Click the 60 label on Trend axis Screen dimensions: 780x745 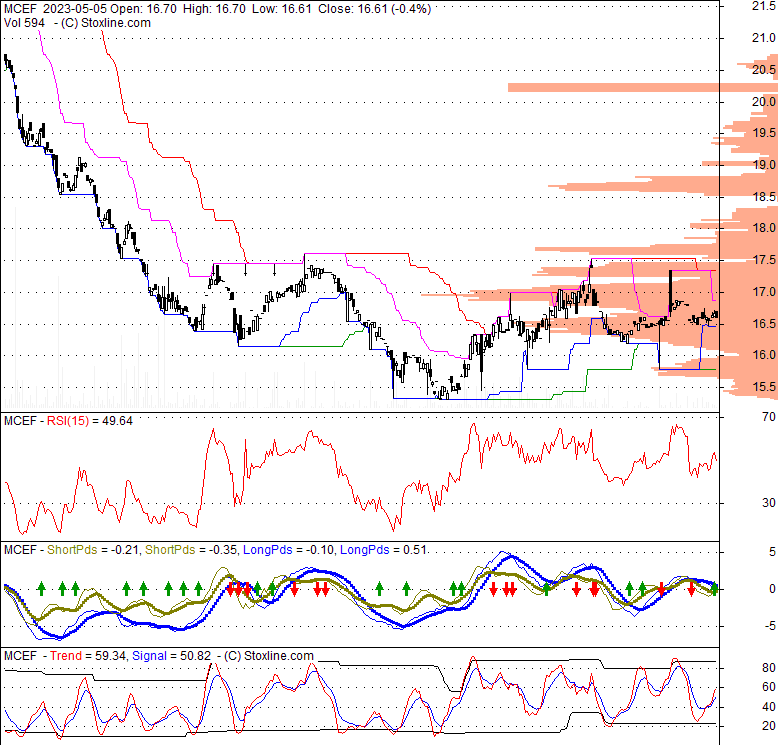769,687
